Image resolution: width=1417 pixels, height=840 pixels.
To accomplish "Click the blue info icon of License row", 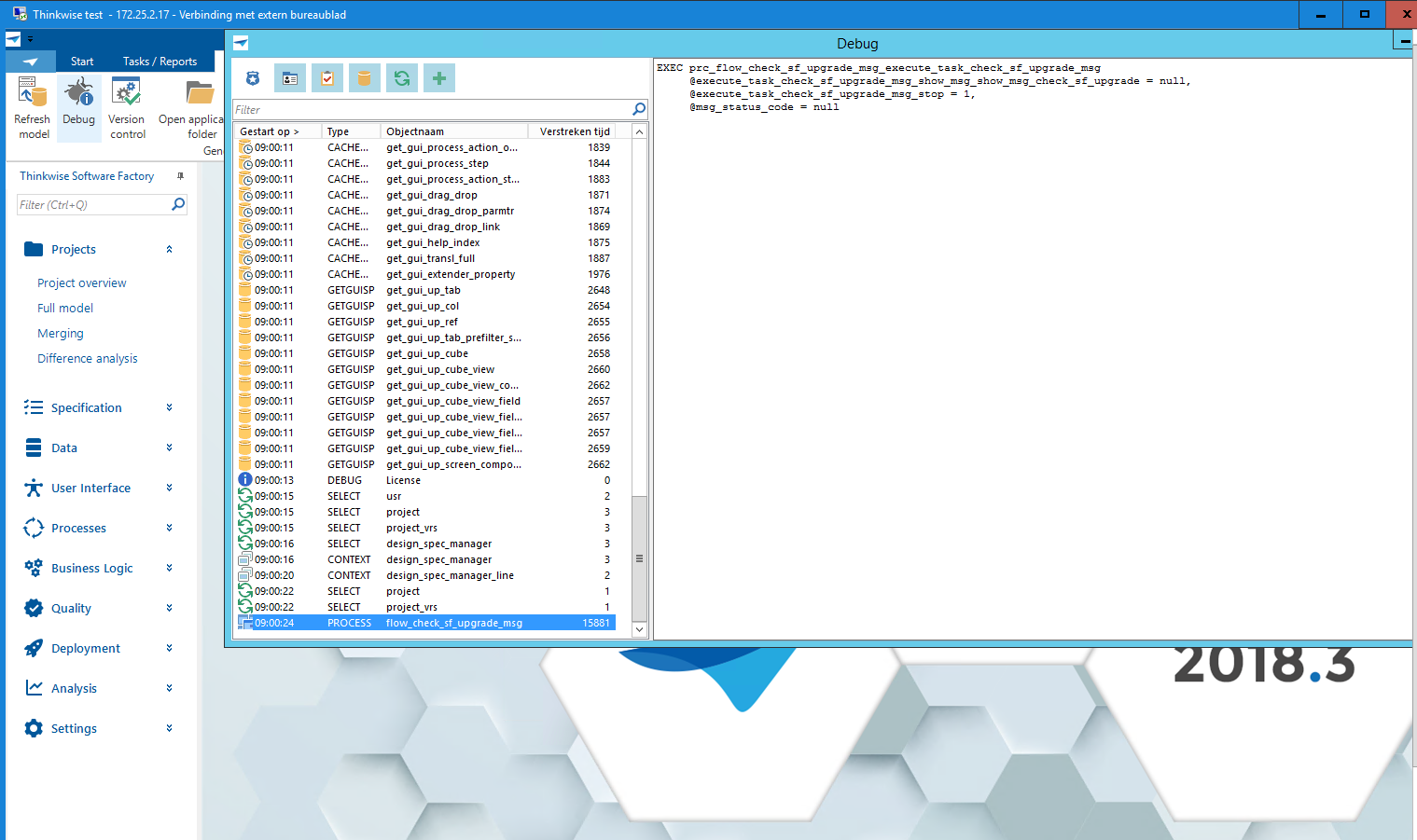I will (x=245, y=480).
